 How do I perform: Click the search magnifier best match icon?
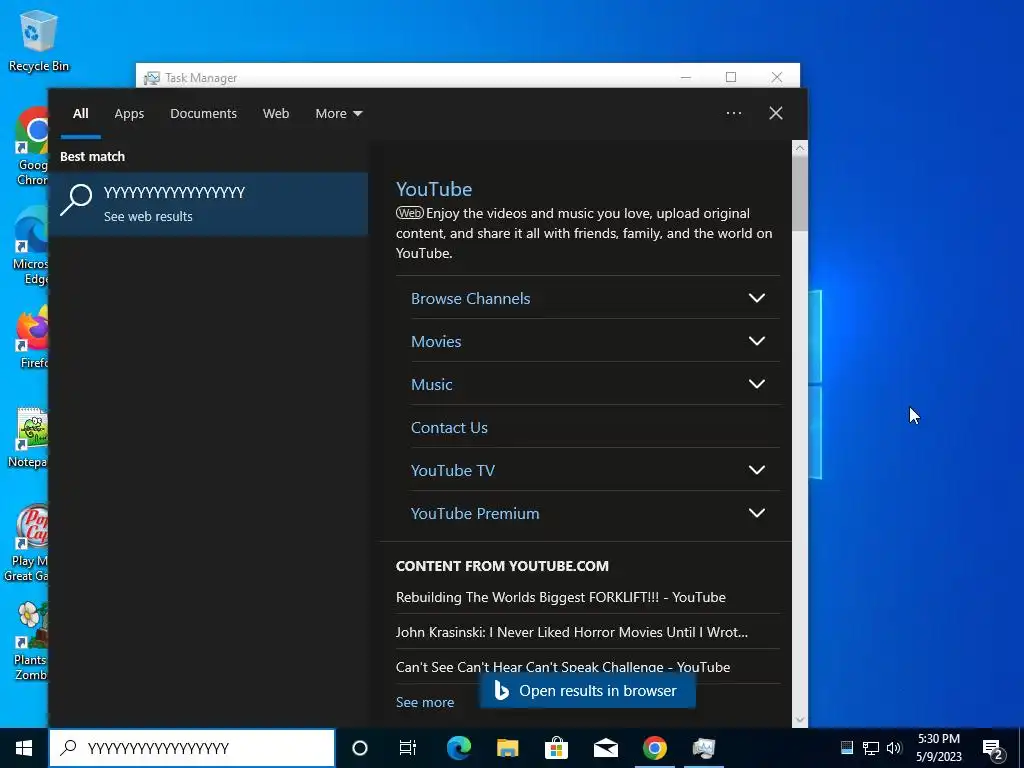[x=76, y=200]
